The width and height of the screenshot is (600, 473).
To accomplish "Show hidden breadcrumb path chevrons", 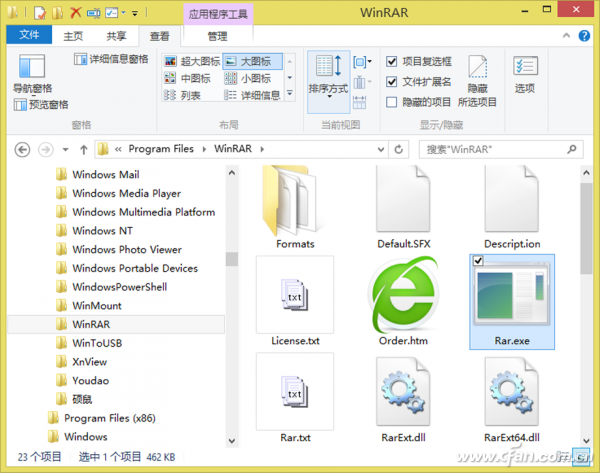I will point(118,149).
